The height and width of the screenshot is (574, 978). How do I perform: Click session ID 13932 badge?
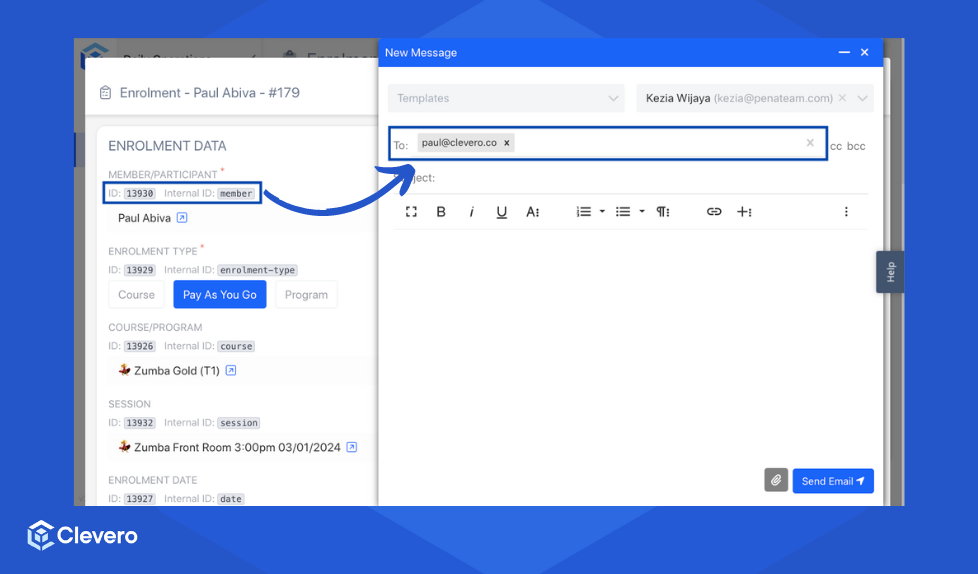[140, 423]
